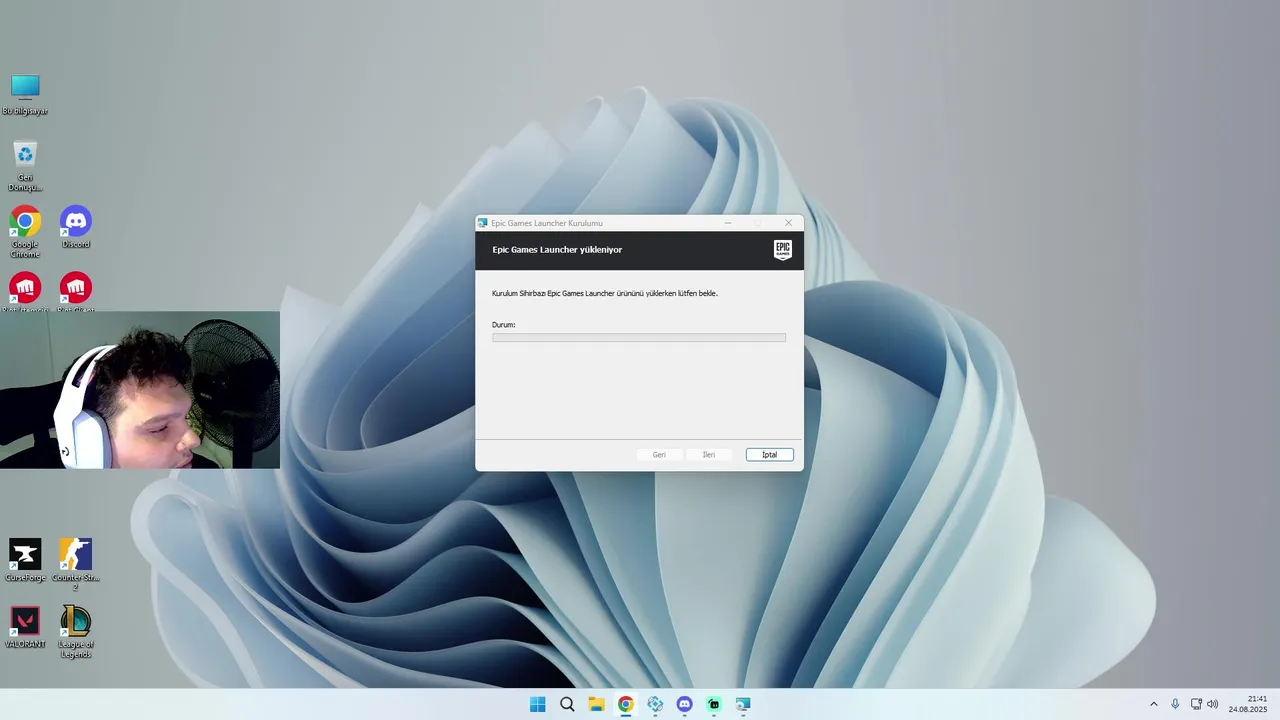Open the Windows Start menu

click(x=537, y=704)
